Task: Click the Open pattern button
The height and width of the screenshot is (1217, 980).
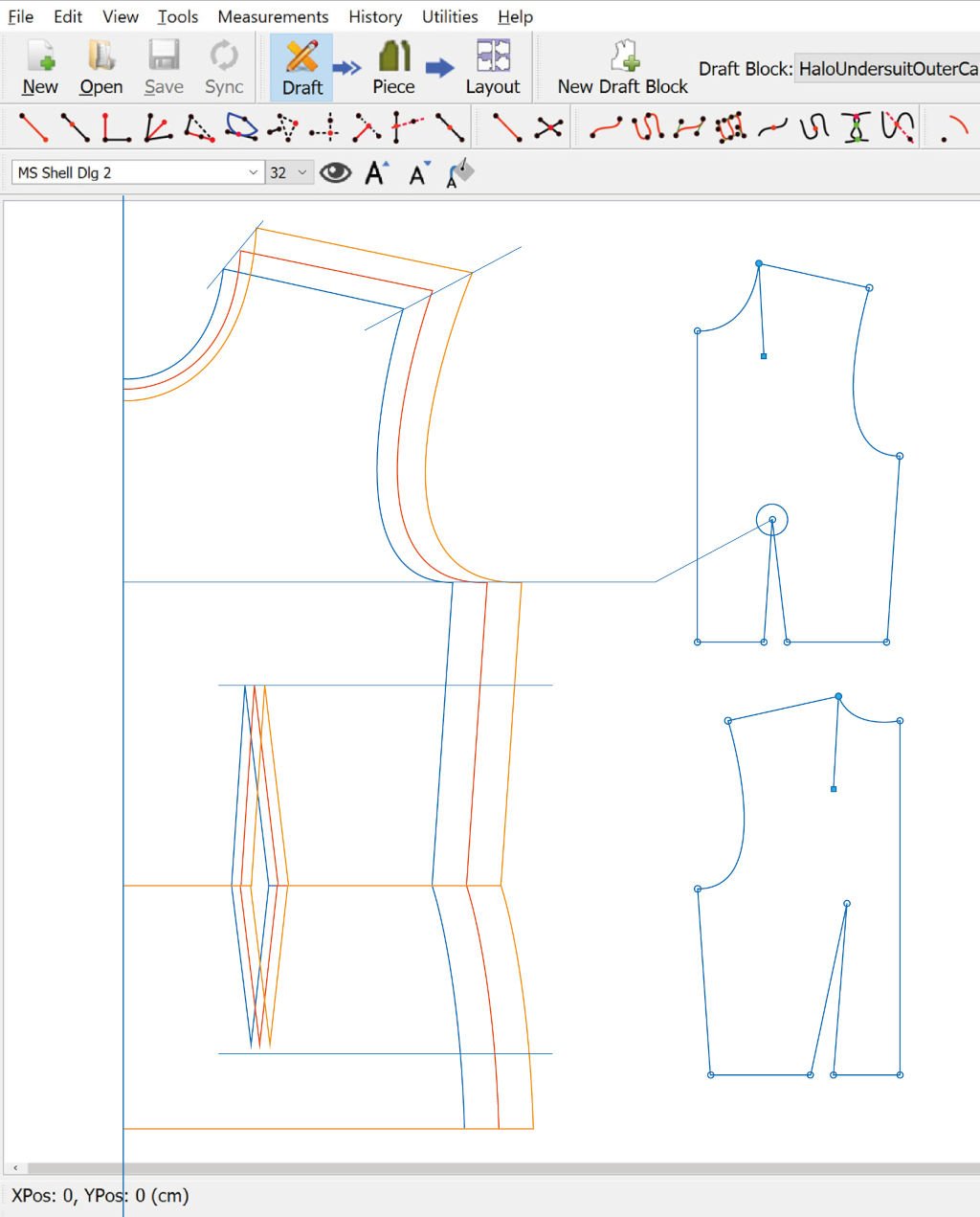Action: coord(100,67)
